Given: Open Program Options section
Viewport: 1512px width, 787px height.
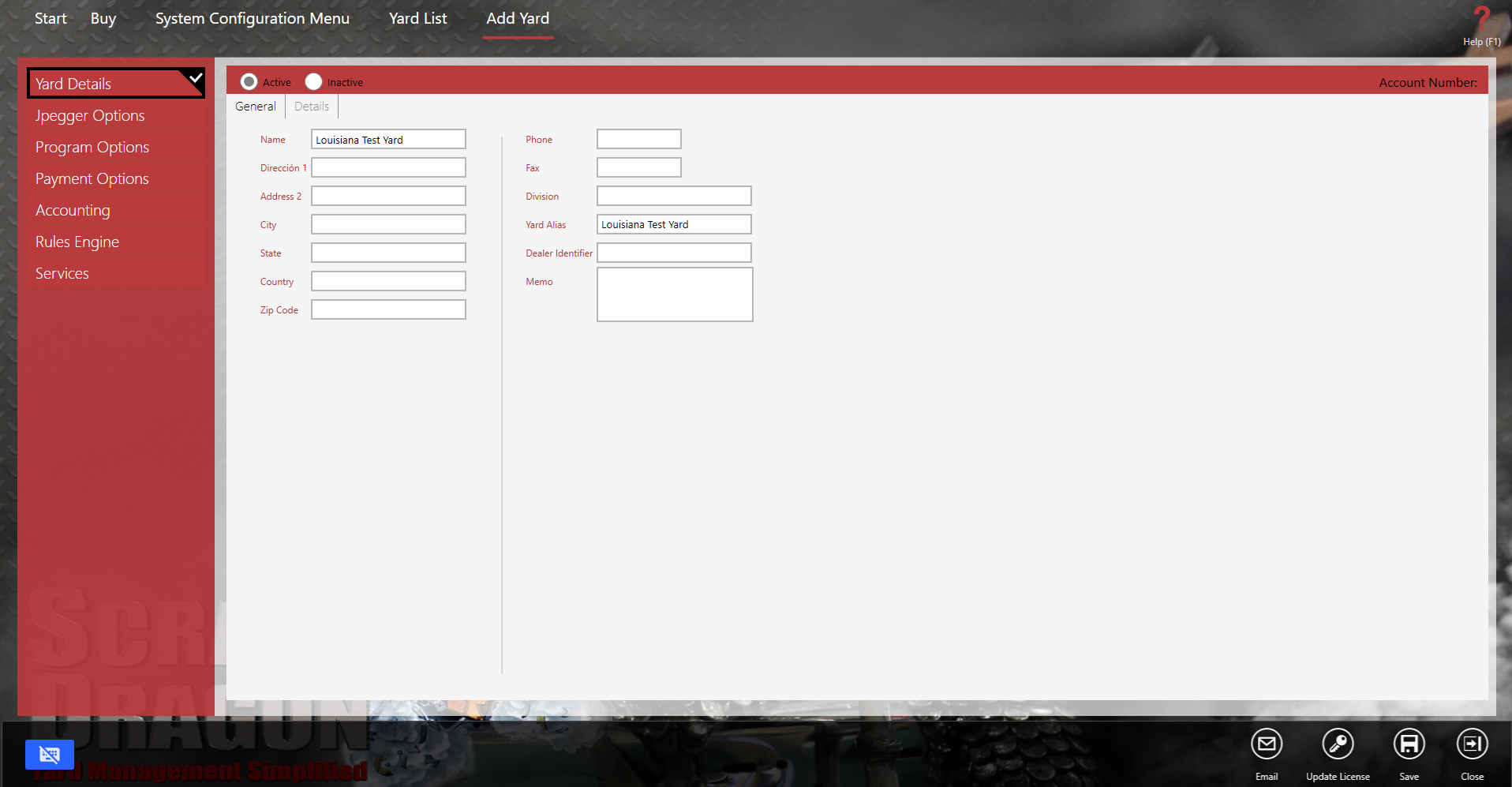Looking at the screenshot, I should click(116, 147).
